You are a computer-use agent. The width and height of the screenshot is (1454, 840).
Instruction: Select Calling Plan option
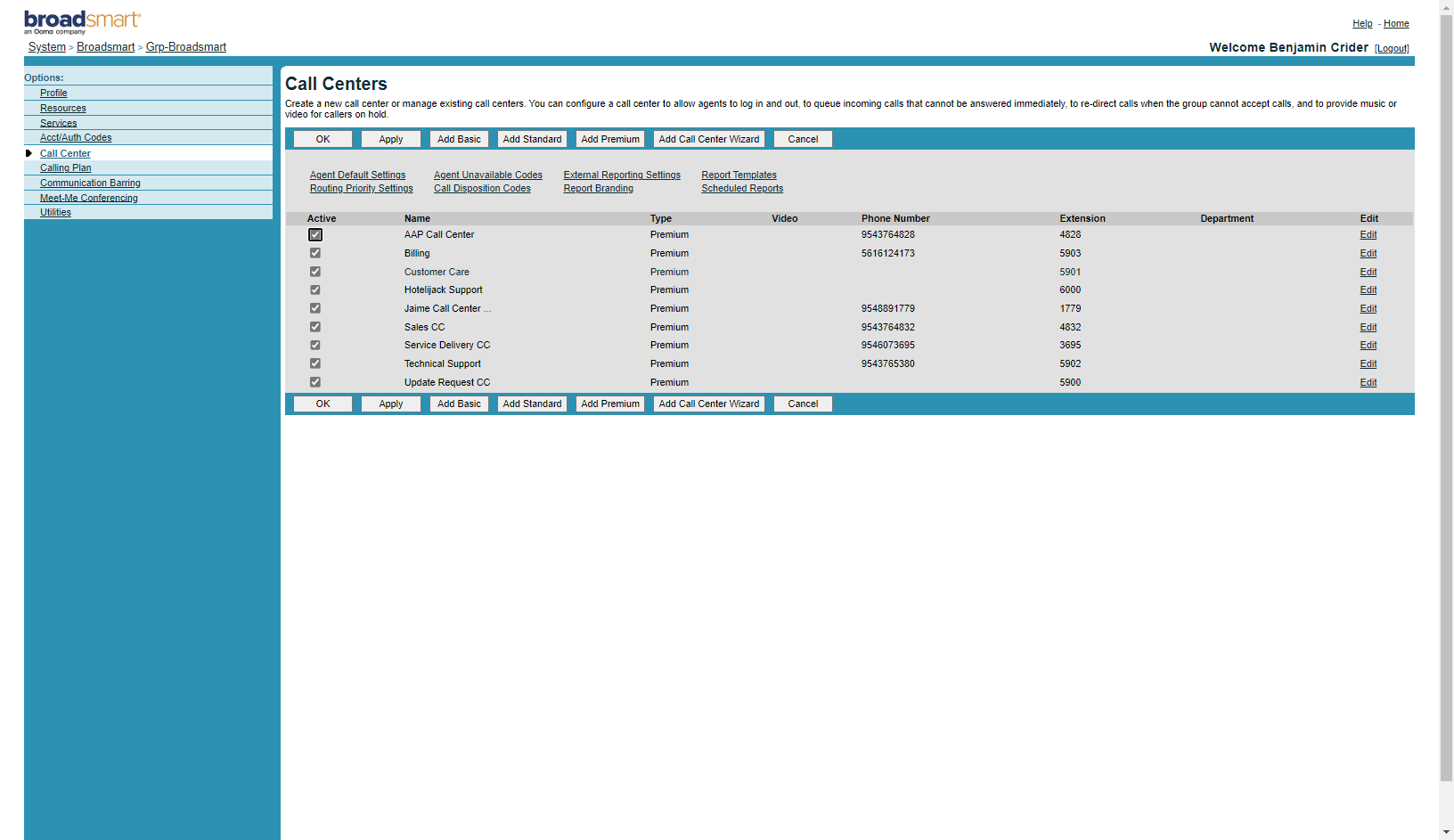click(66, 167)
